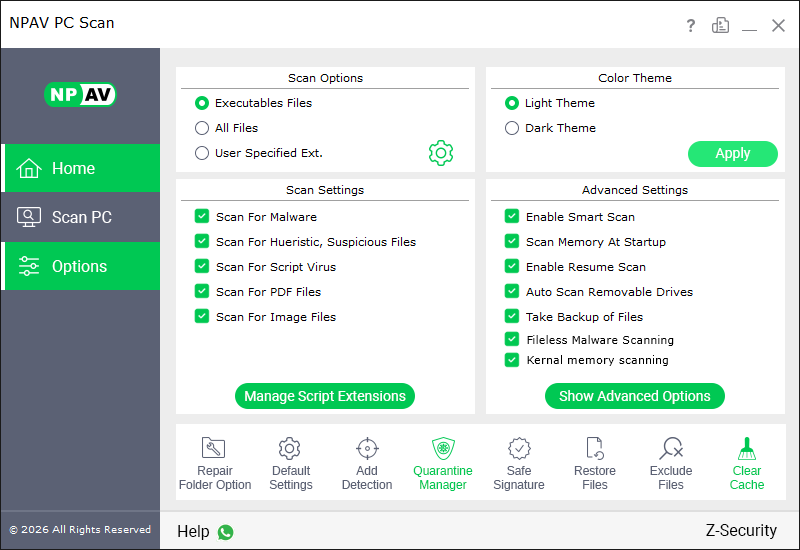This screenshot has height=550, width=800.
Task: Click Manage Script Extensions button
Action: click(x=325, y=396)
